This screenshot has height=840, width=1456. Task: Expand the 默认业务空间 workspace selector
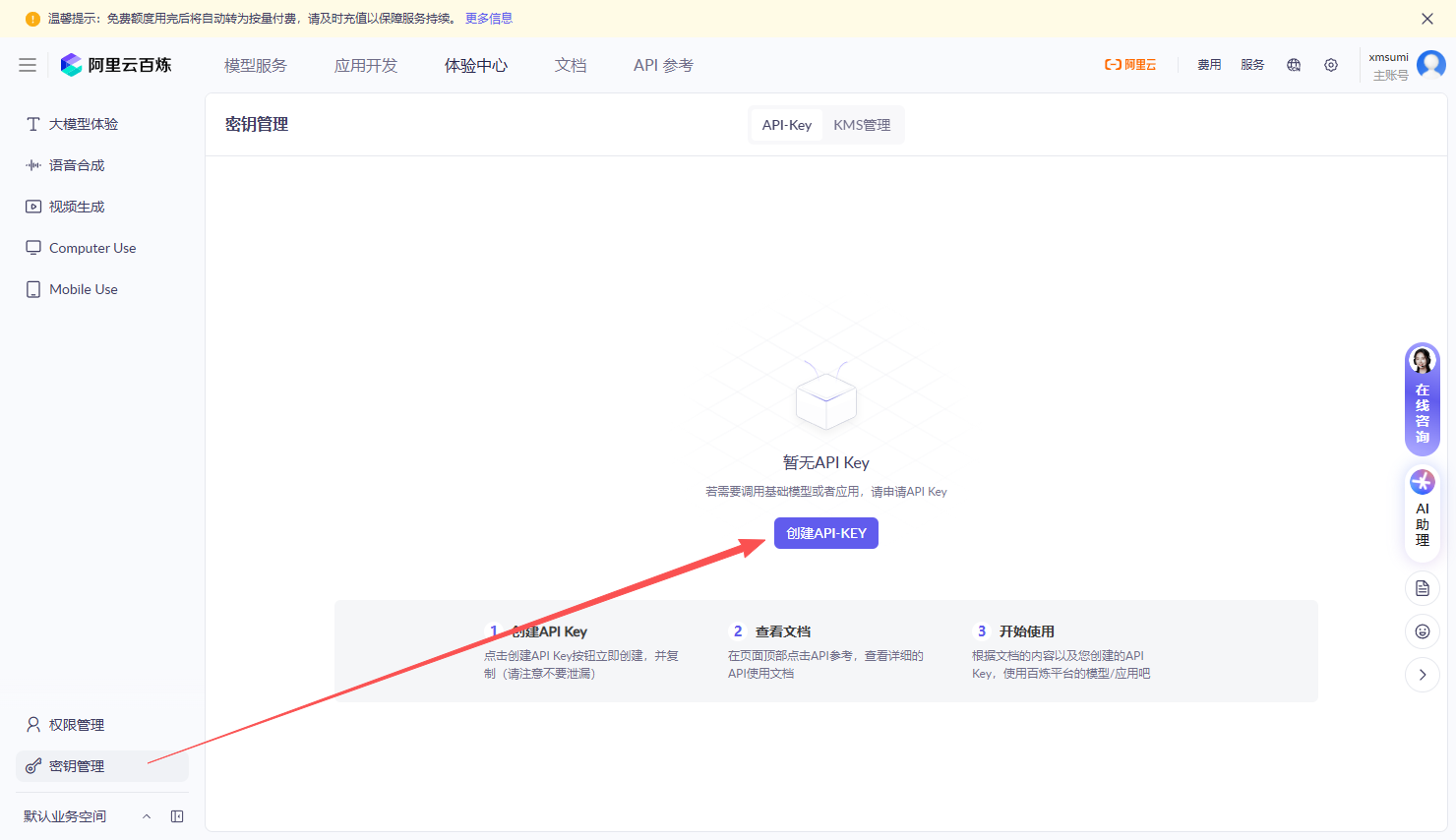(87, 816)
